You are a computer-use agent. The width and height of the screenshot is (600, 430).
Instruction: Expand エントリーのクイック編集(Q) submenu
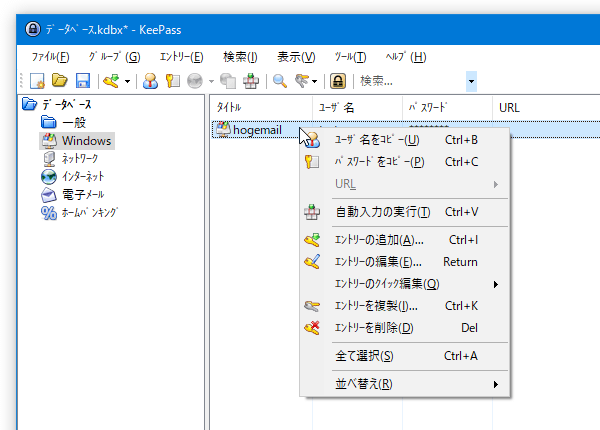pyautogui.click(x=405, y=284)
